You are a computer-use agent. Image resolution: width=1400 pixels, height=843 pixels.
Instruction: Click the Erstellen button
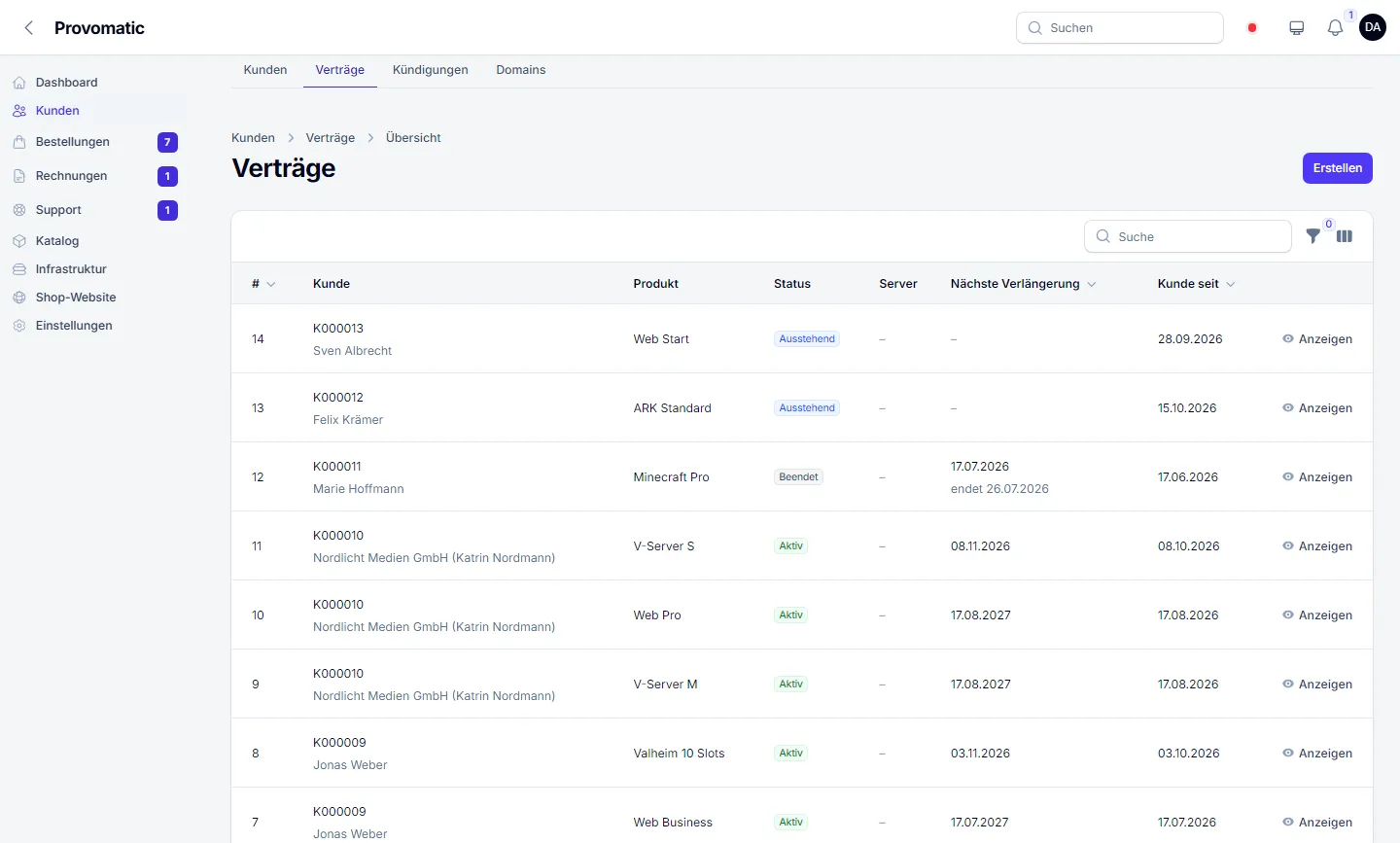coord(1338,168)
